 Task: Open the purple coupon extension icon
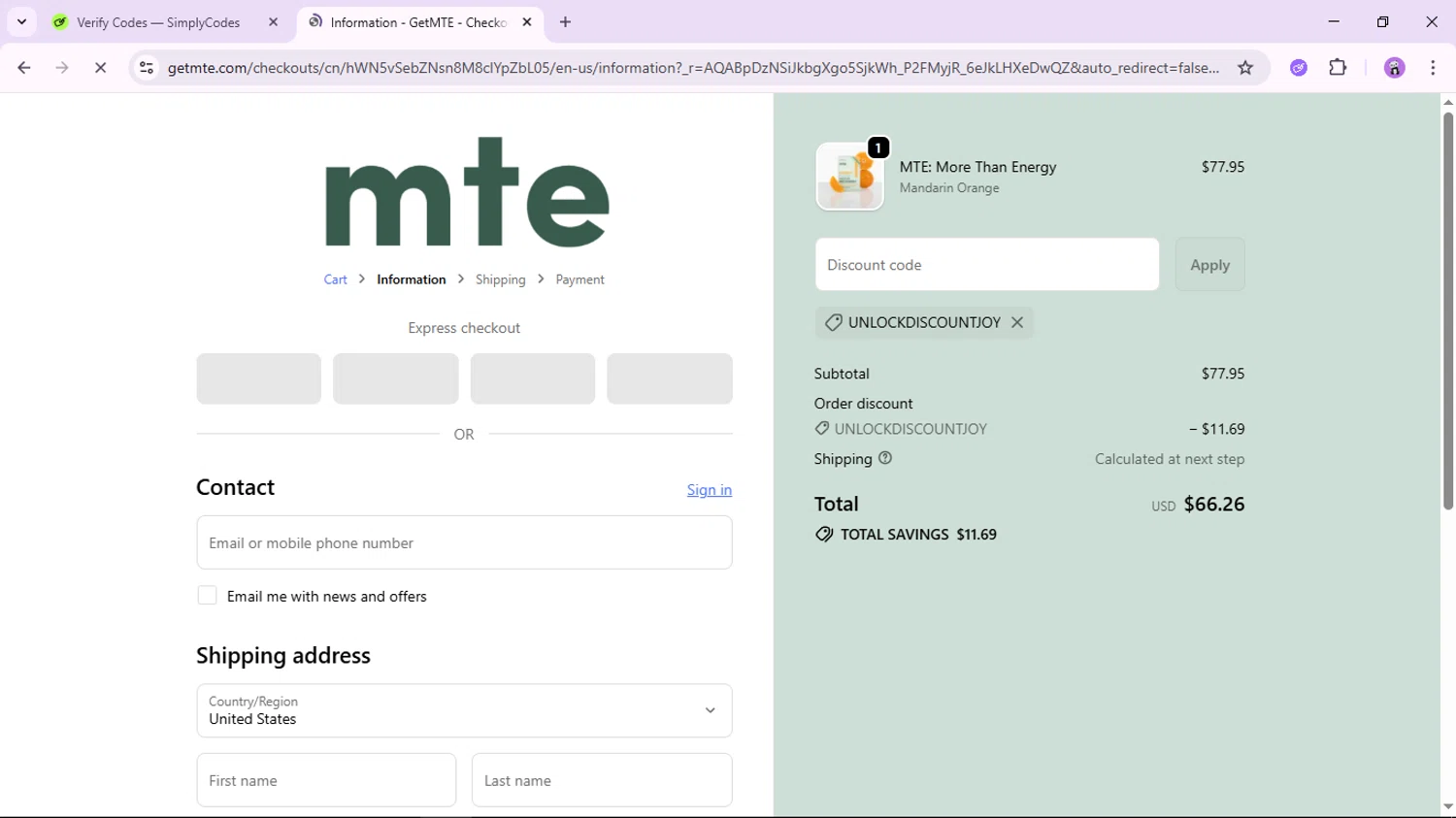(x=1299, y=68)
